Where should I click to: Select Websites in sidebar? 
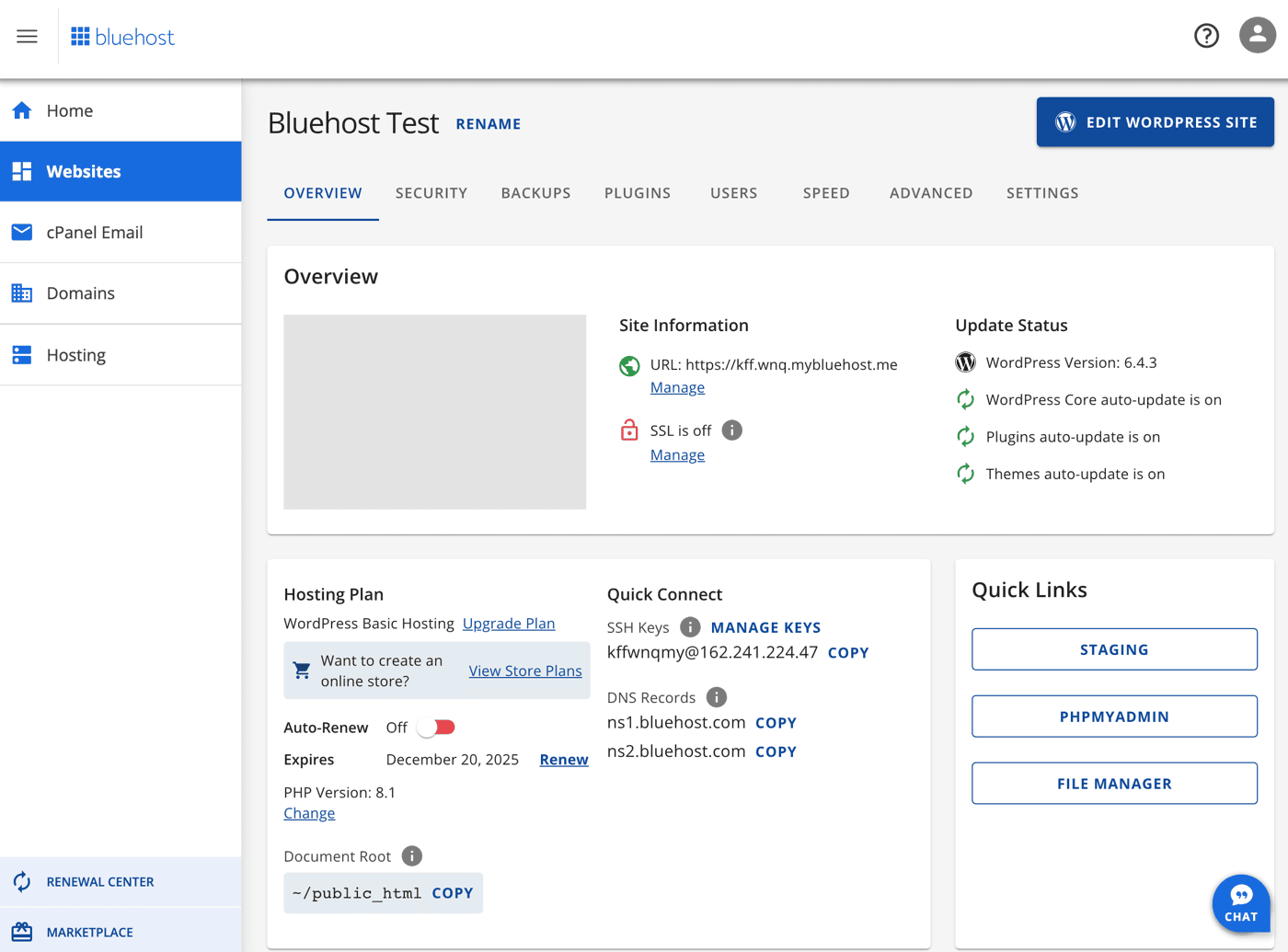coord(121,171)
